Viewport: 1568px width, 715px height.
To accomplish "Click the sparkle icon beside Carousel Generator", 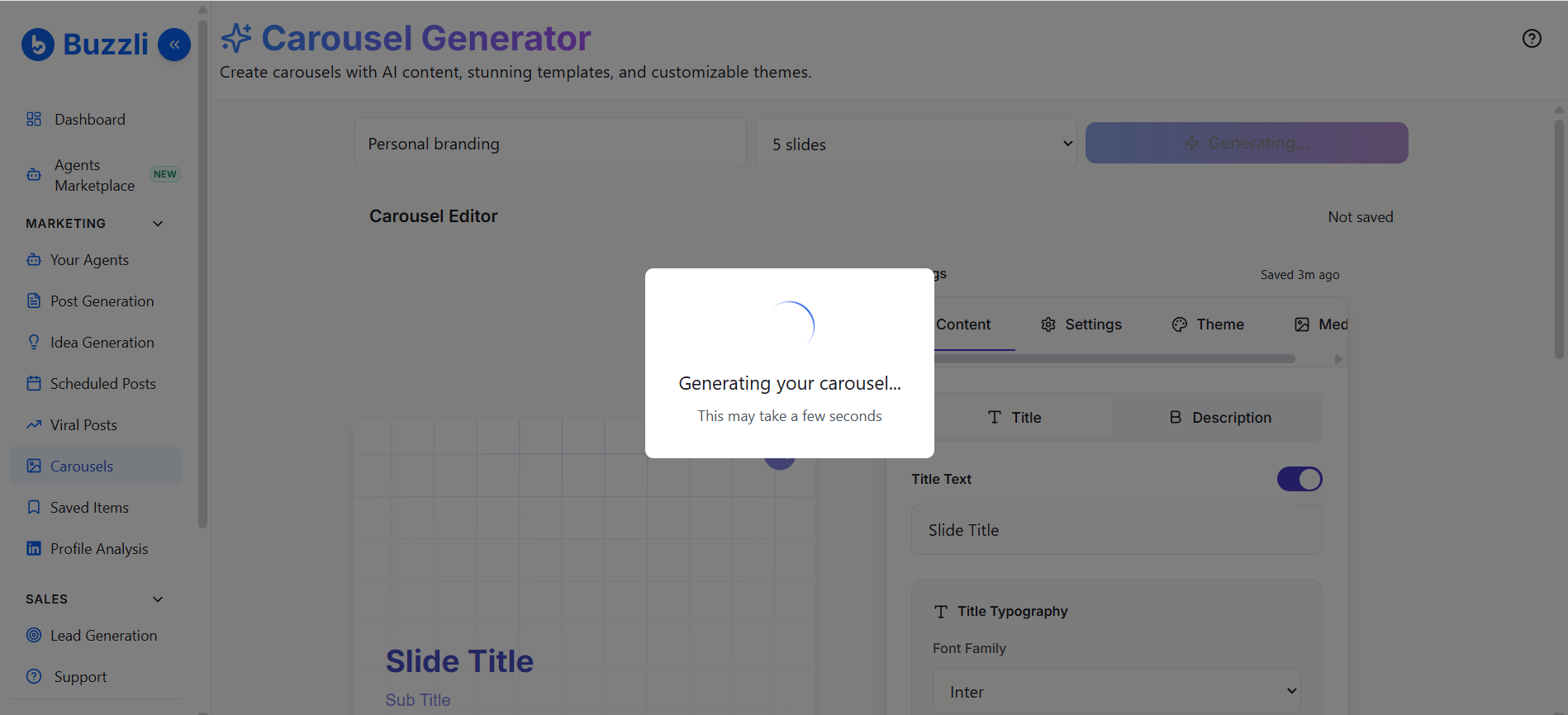I will coord(236,38).
